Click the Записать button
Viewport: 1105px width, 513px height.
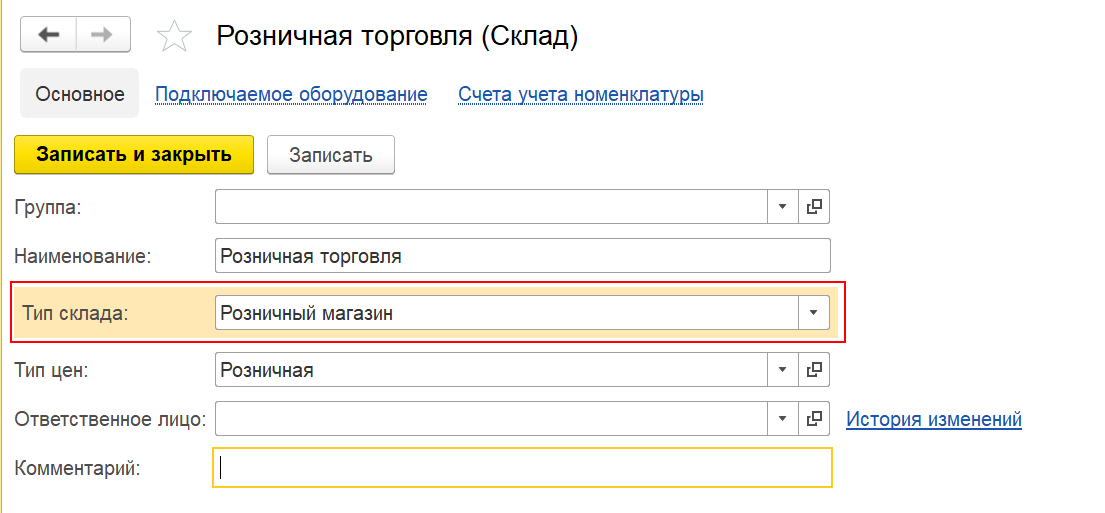click(x=331, y=154)
